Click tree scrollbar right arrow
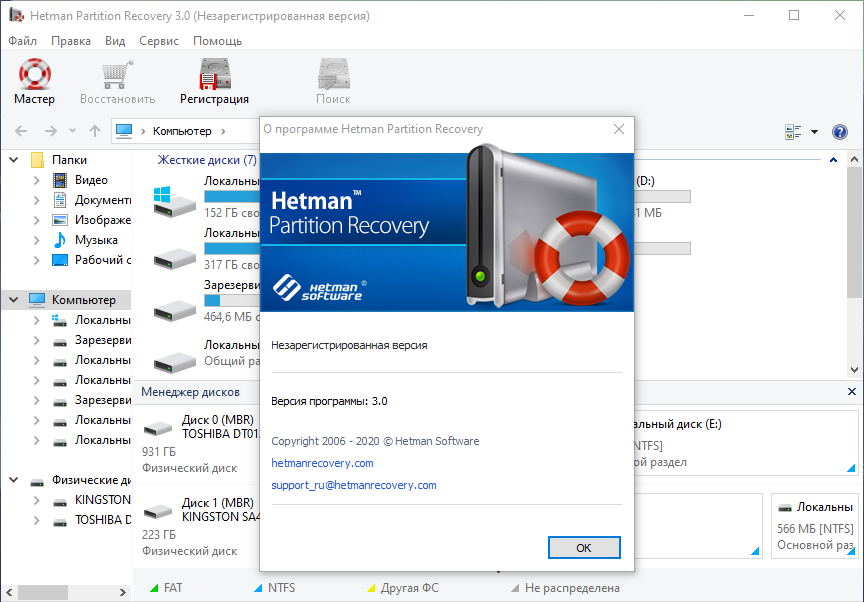864x602 pixels. click(122, 593)
